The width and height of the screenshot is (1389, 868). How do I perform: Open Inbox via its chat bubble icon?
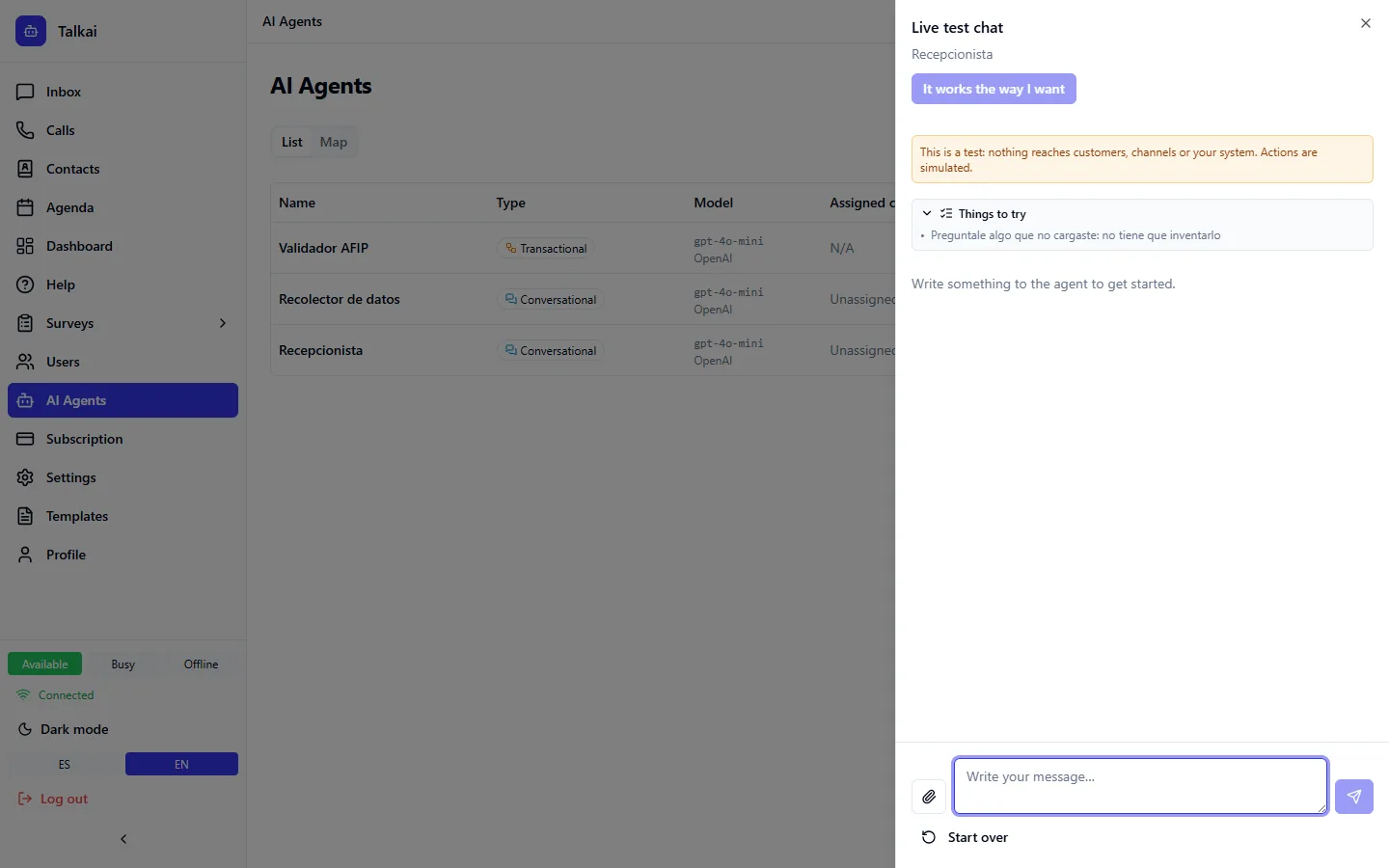click(25, 92)
